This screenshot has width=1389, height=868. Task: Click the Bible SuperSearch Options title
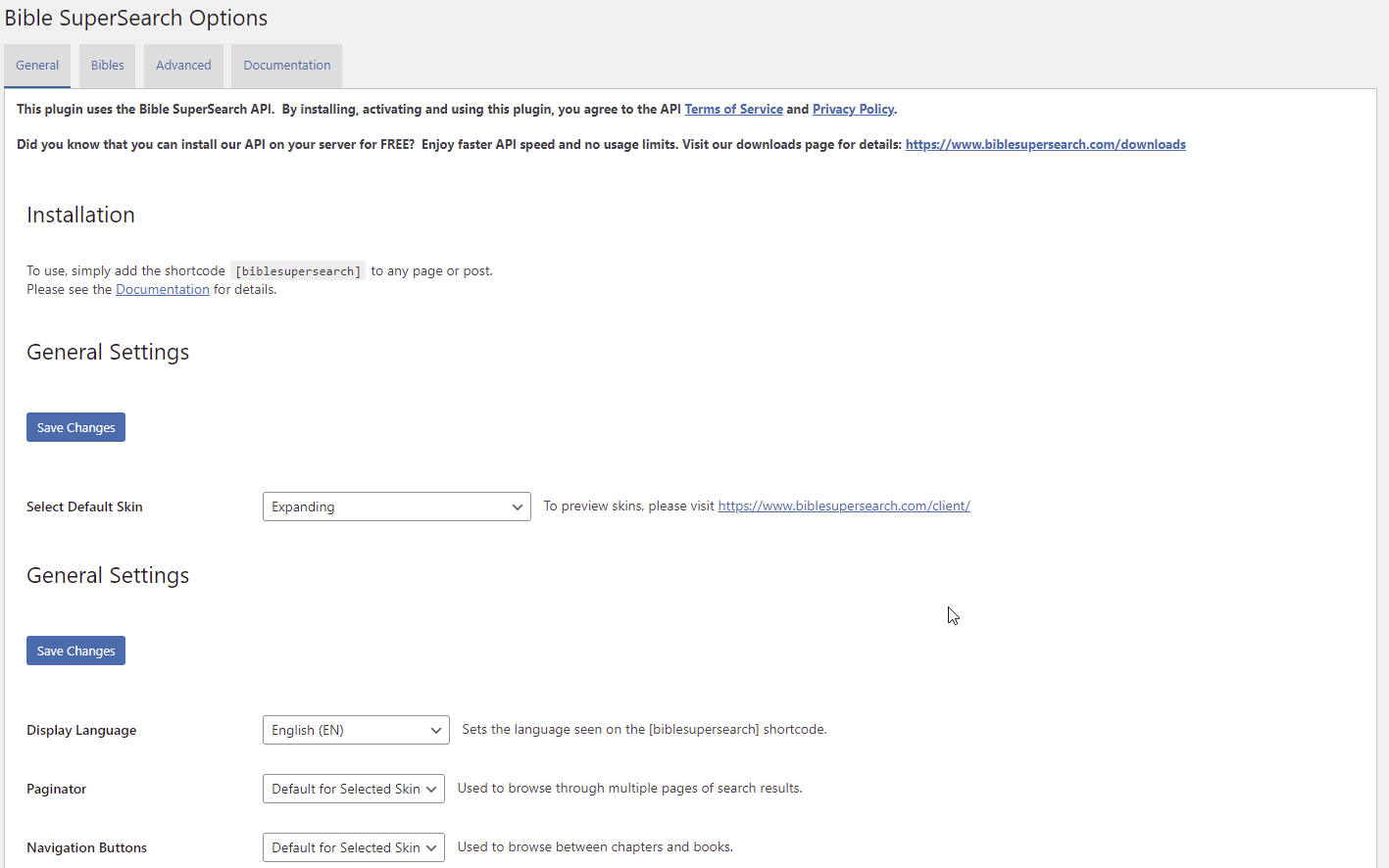point(136,18)
